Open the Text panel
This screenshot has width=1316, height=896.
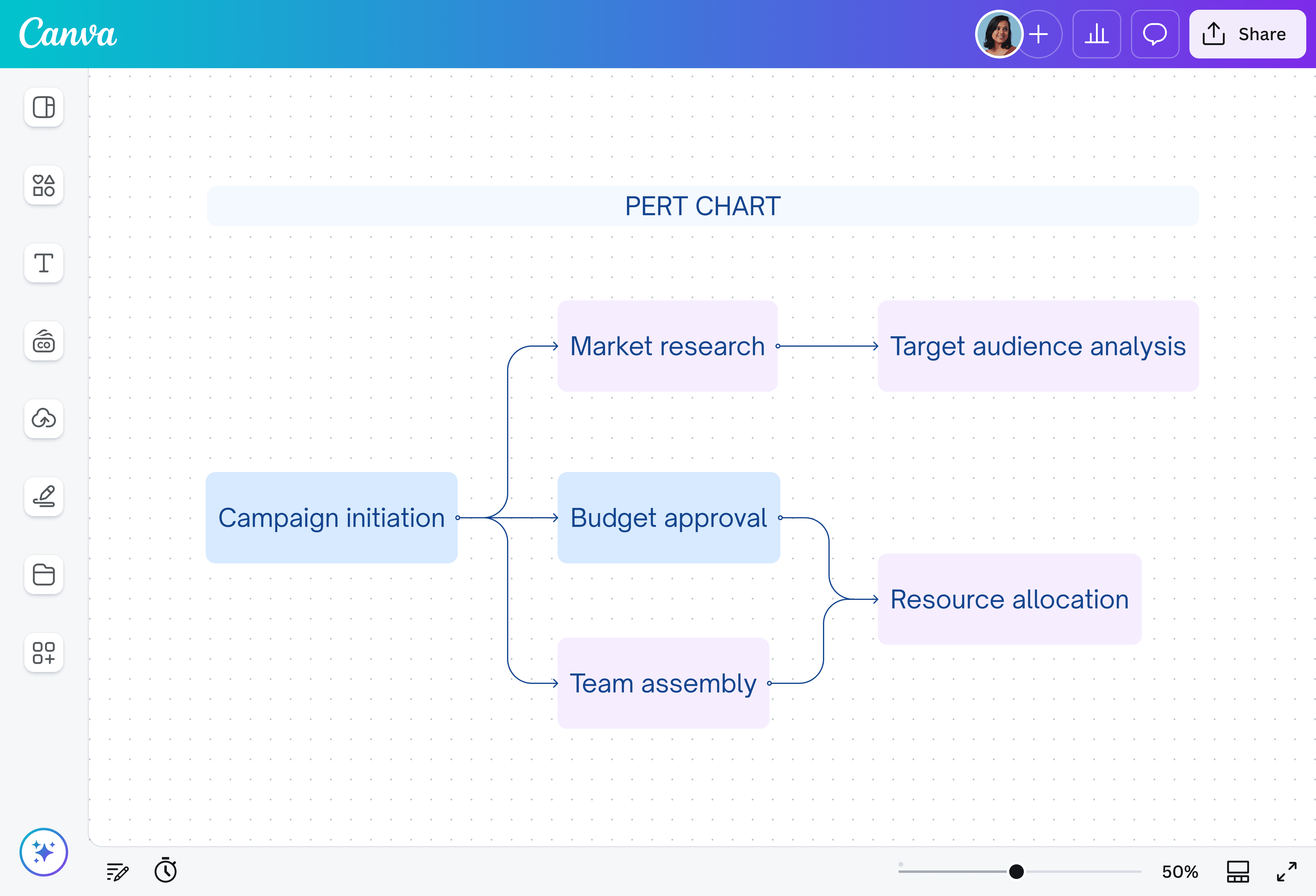click(44, 263)
